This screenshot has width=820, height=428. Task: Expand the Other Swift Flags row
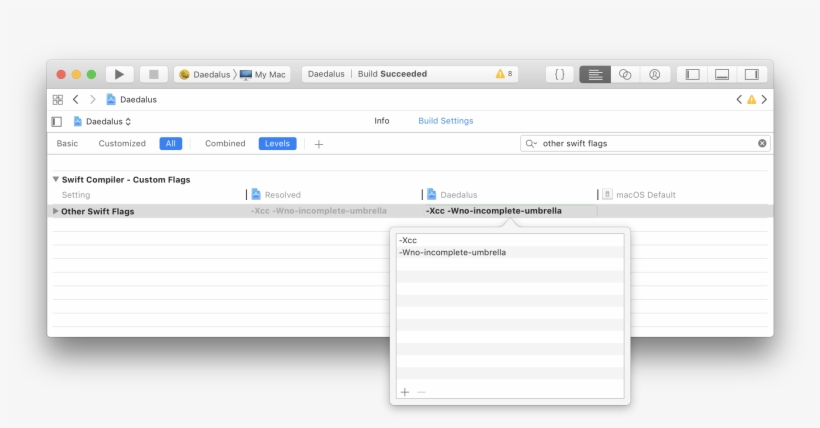click(x=55, y=211)
